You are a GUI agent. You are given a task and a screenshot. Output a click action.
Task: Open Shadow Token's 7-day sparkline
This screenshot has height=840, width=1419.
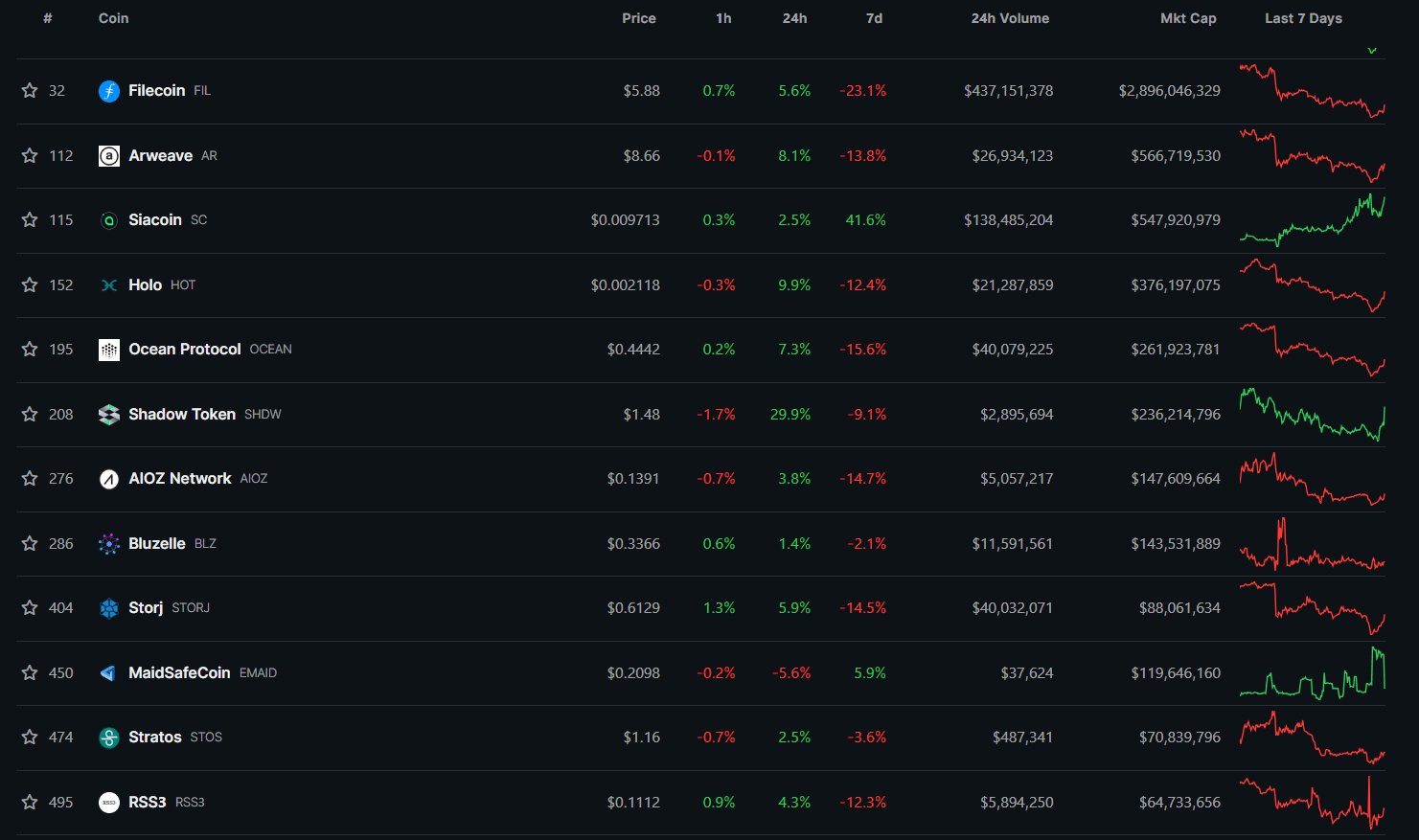[1313, 414]
